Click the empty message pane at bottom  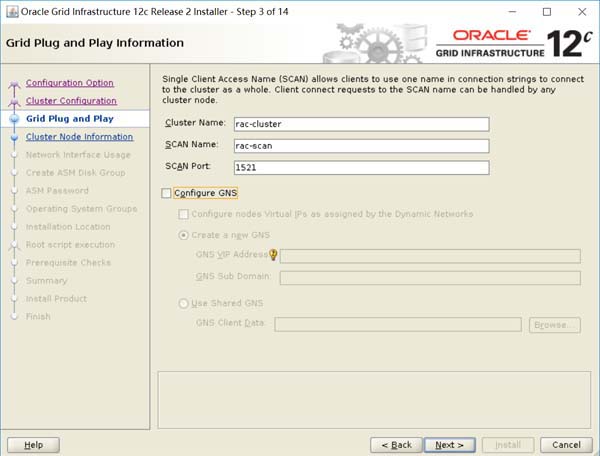click(x=374, y=400)
